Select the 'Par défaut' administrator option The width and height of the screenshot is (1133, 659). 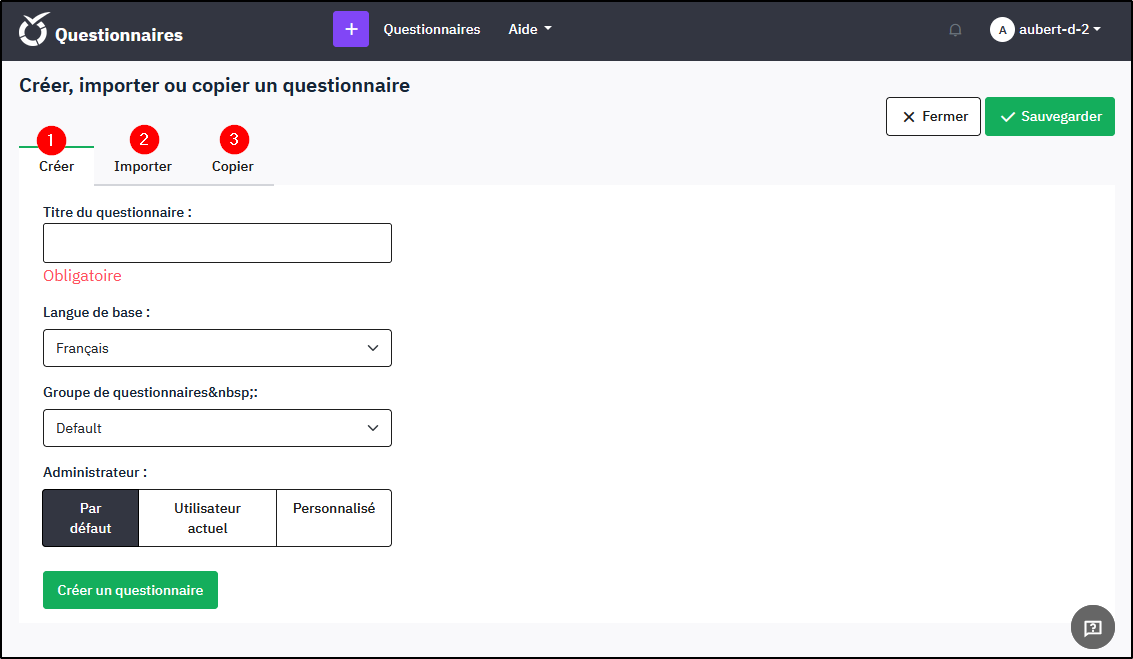(x=91, y=518)
